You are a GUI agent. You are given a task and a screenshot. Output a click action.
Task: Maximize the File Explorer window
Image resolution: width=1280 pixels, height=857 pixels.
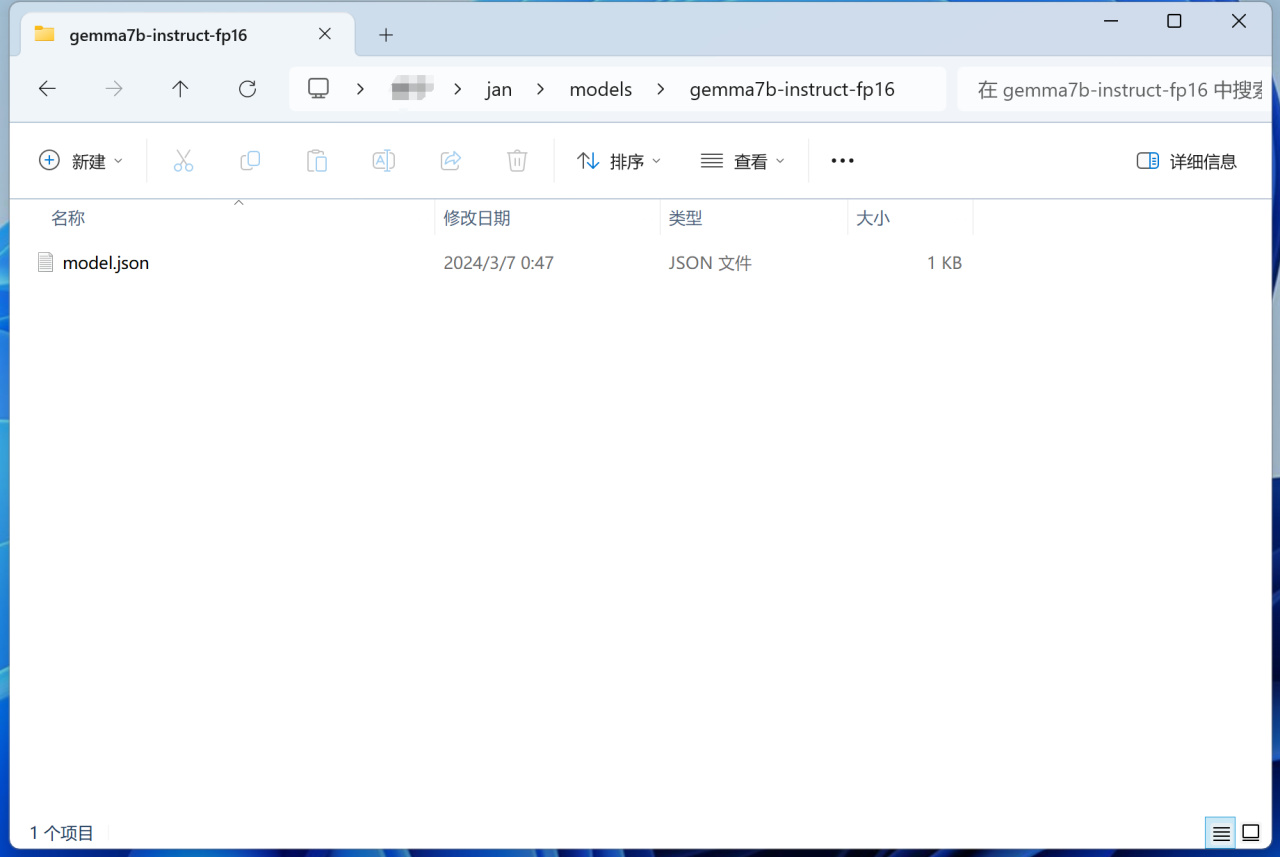click(1175, 21)
